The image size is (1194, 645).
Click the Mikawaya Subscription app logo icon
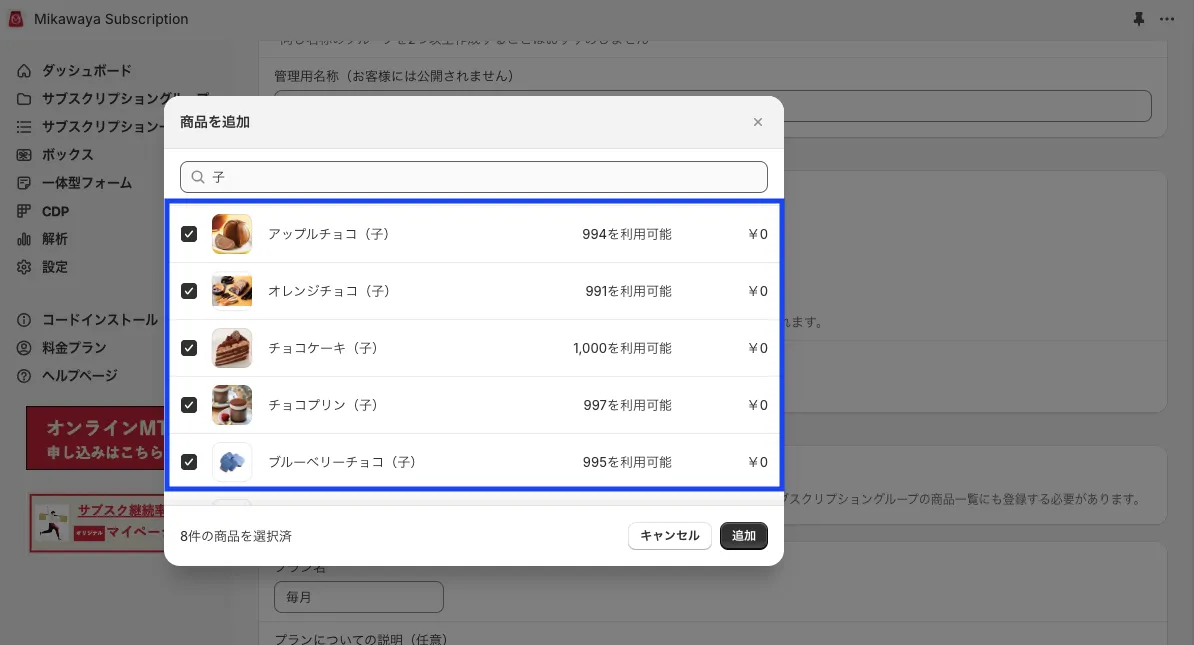[15, 19]
